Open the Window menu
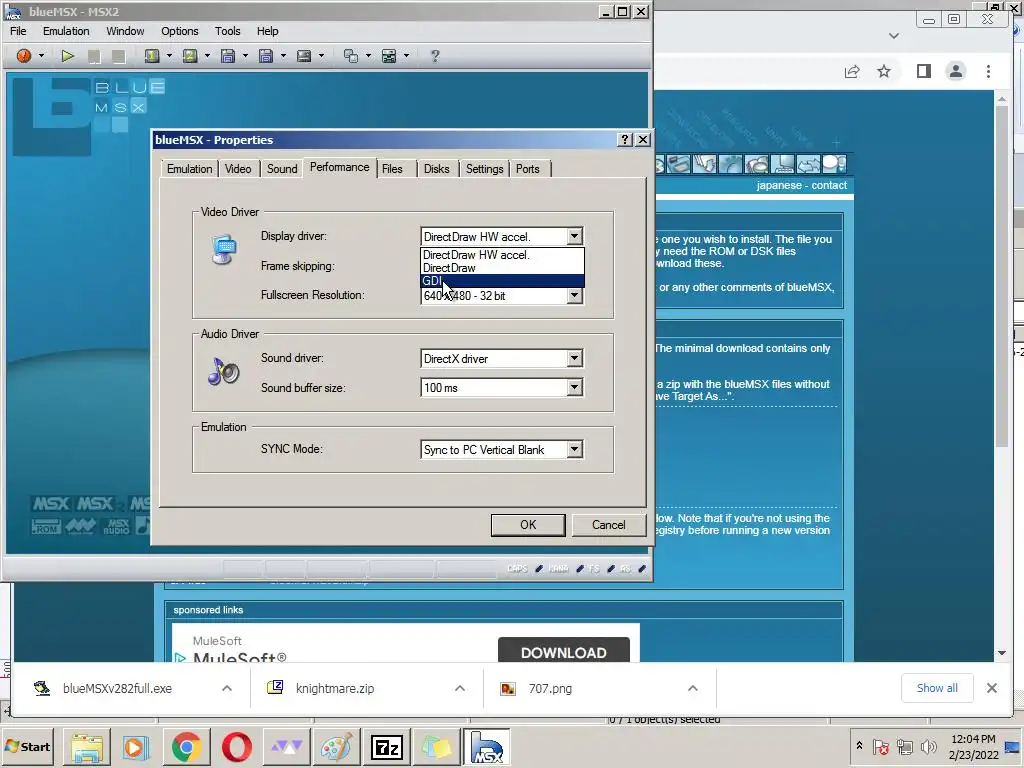 click(x=125, y=31)
